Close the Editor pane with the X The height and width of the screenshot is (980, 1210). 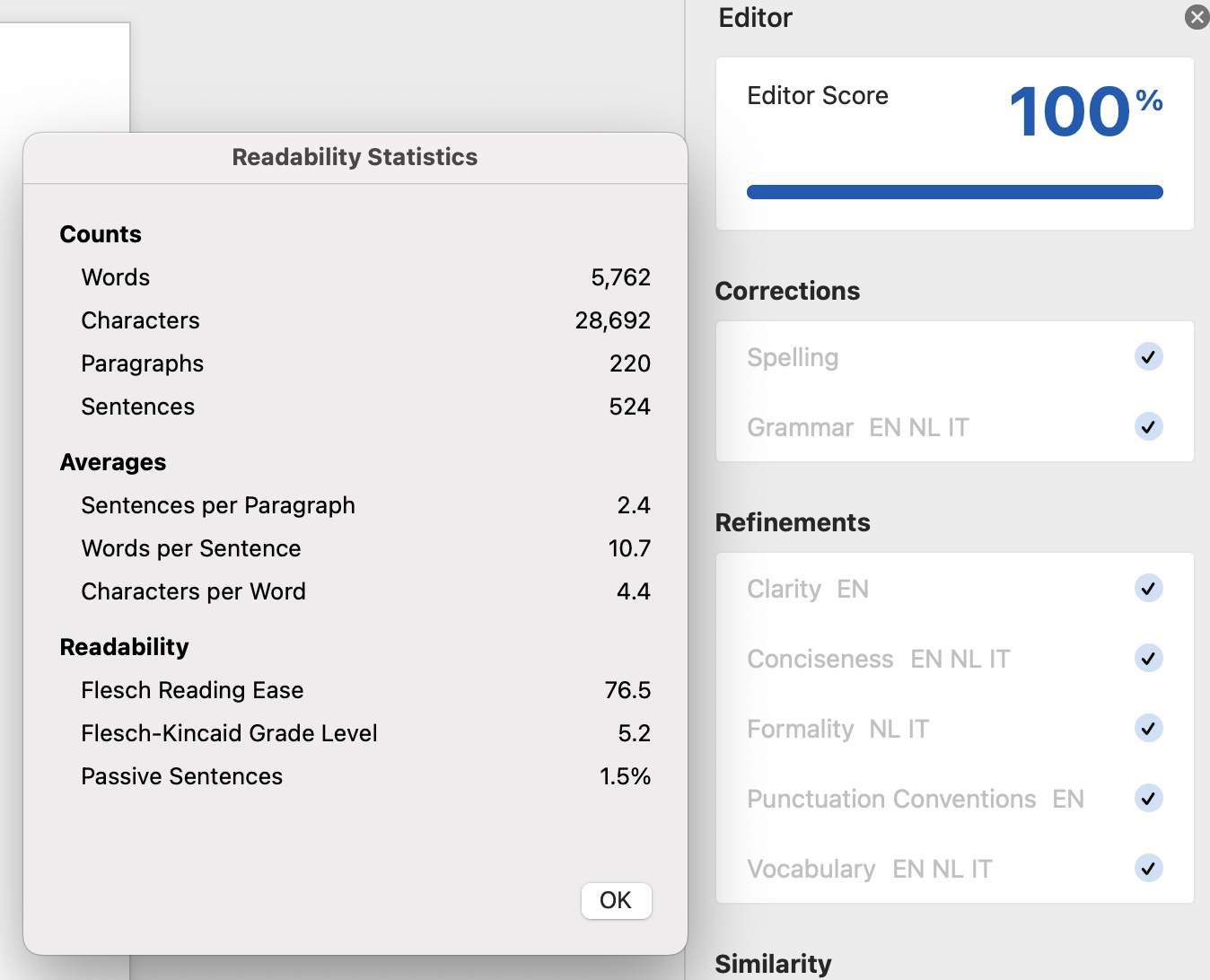click(1197, 16)
